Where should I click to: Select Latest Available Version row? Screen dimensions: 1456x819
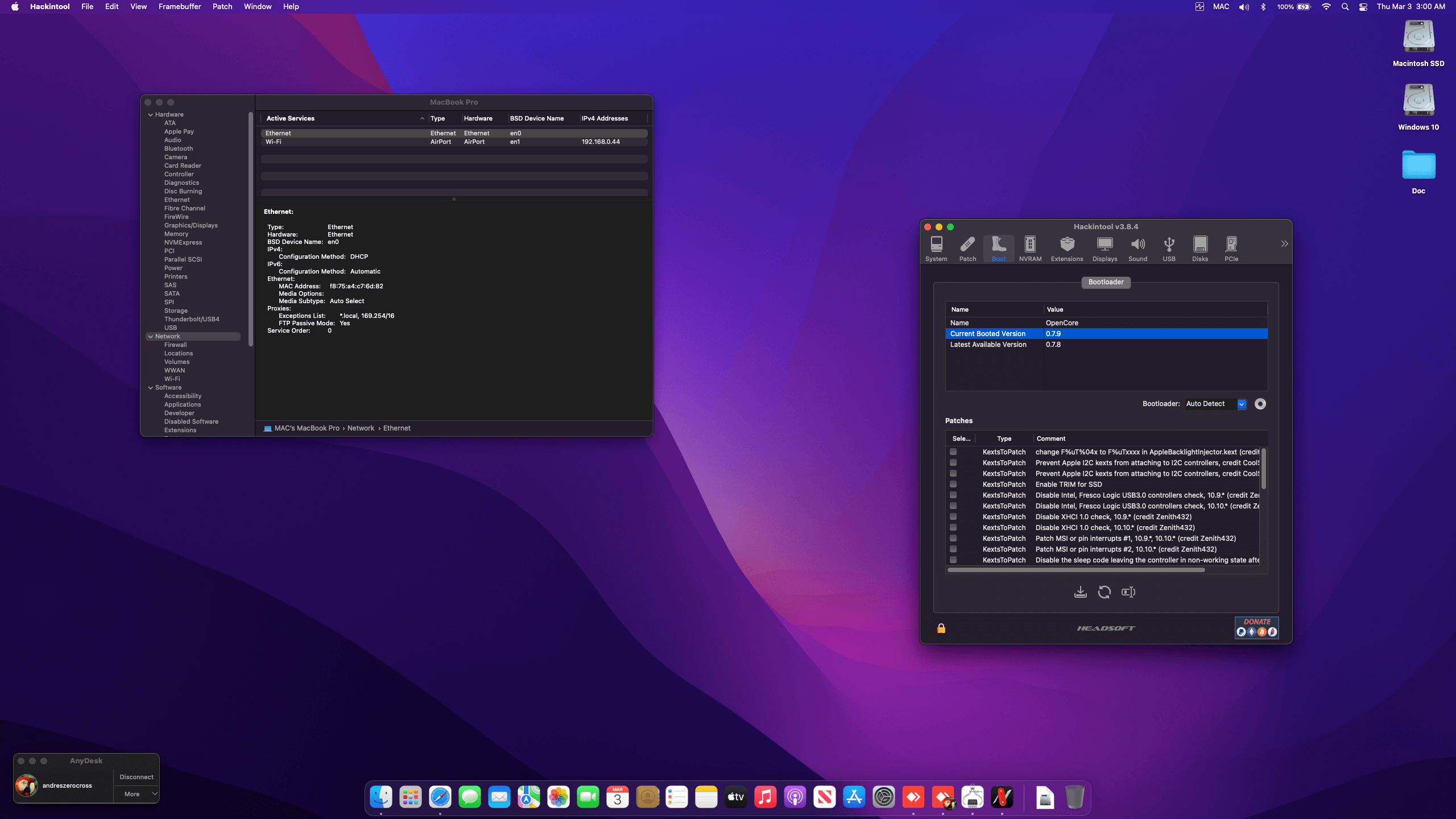tap(1106, 345)
